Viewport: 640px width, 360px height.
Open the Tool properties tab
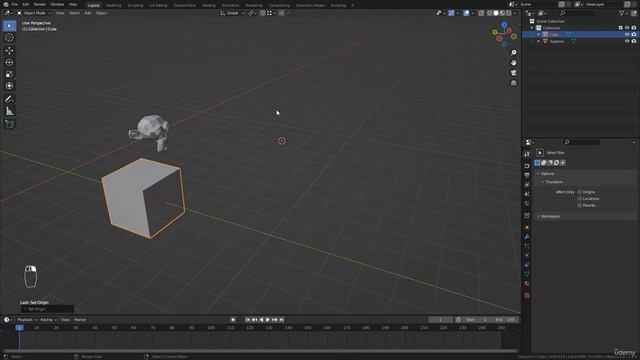(527, 154)
